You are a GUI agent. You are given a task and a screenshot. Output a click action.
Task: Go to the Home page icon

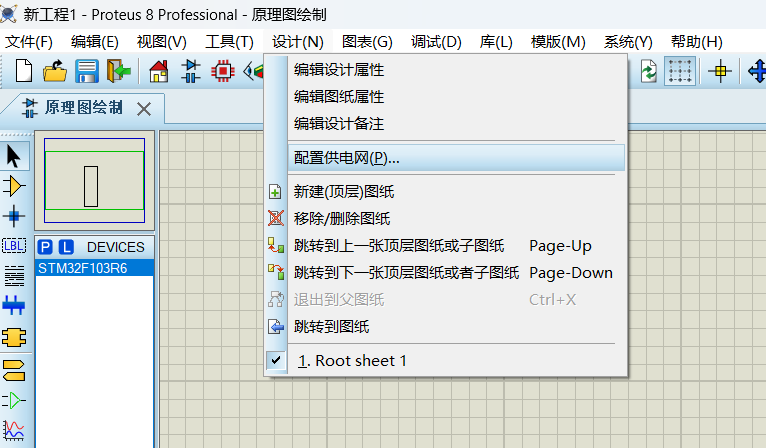(159, 71)
